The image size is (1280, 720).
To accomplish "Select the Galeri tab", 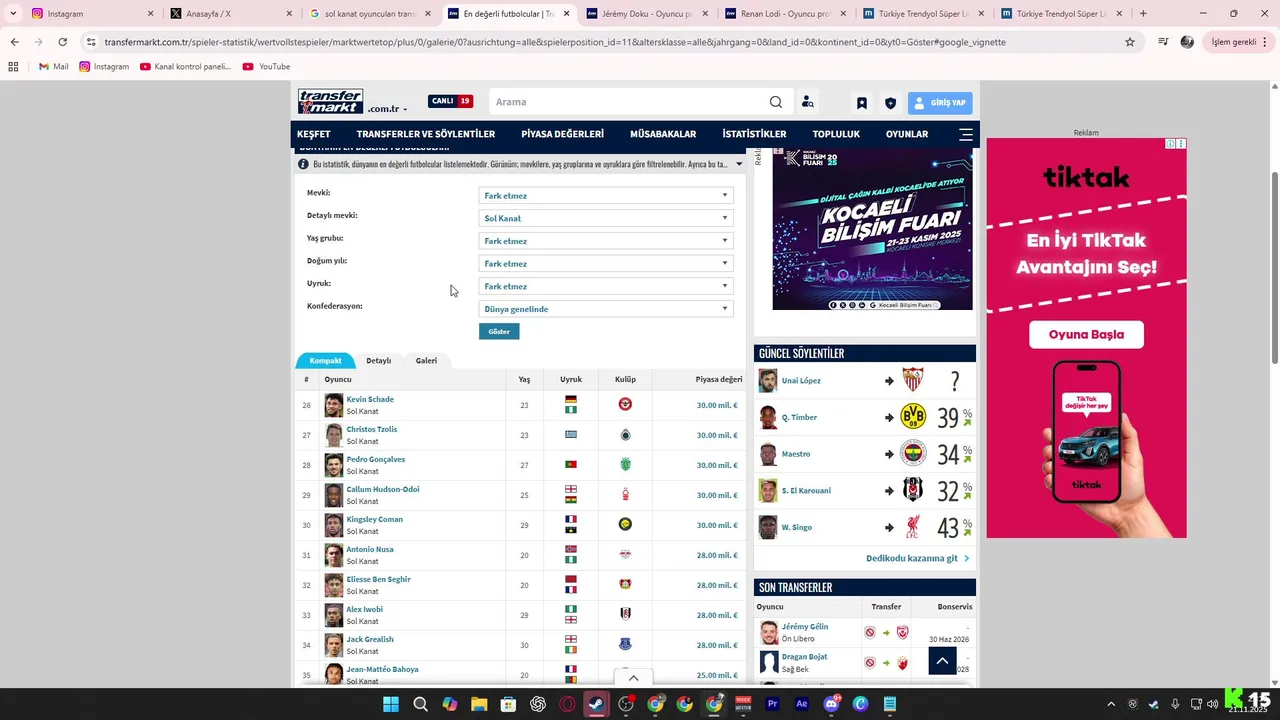I will point(426,360).
